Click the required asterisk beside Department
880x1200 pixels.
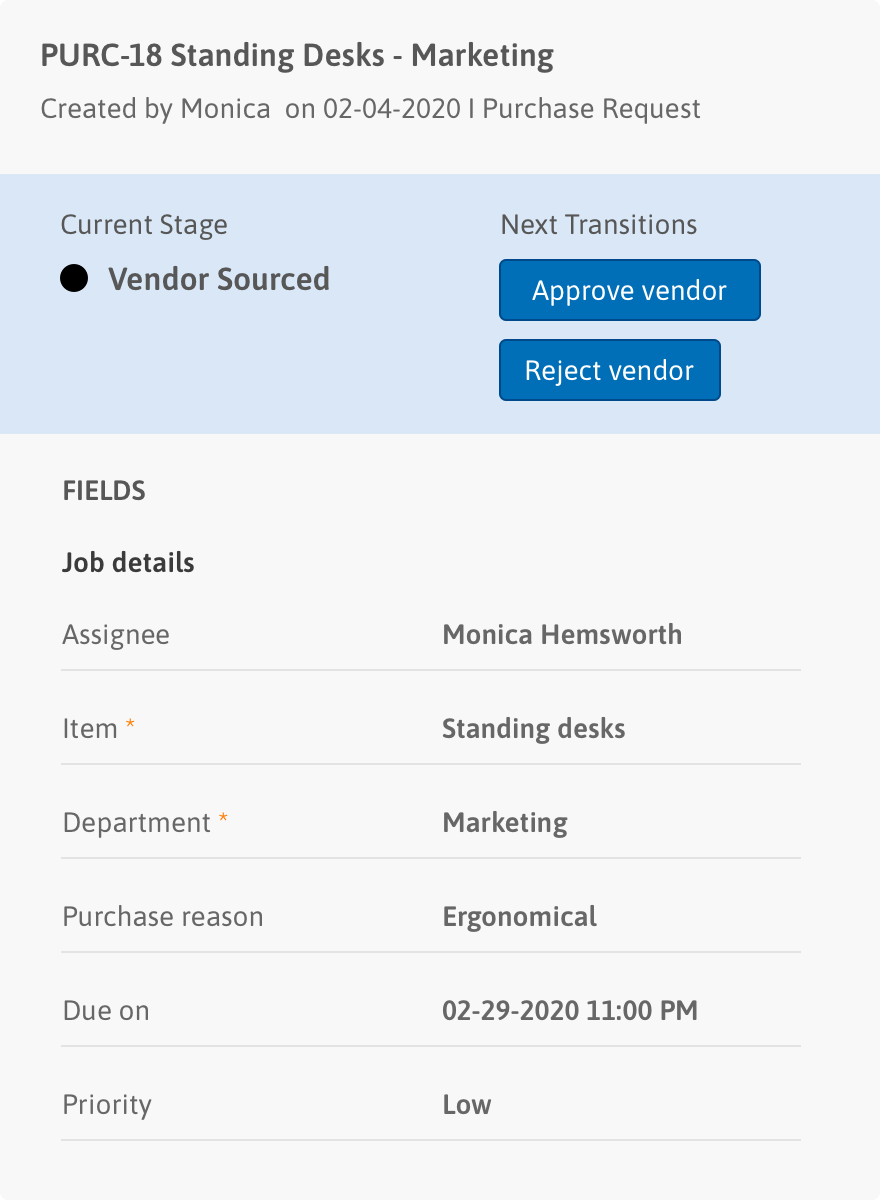click(223, 821)
